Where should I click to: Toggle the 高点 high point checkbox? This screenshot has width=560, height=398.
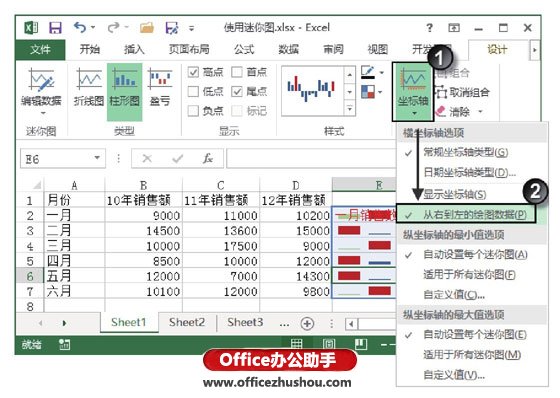193,72
